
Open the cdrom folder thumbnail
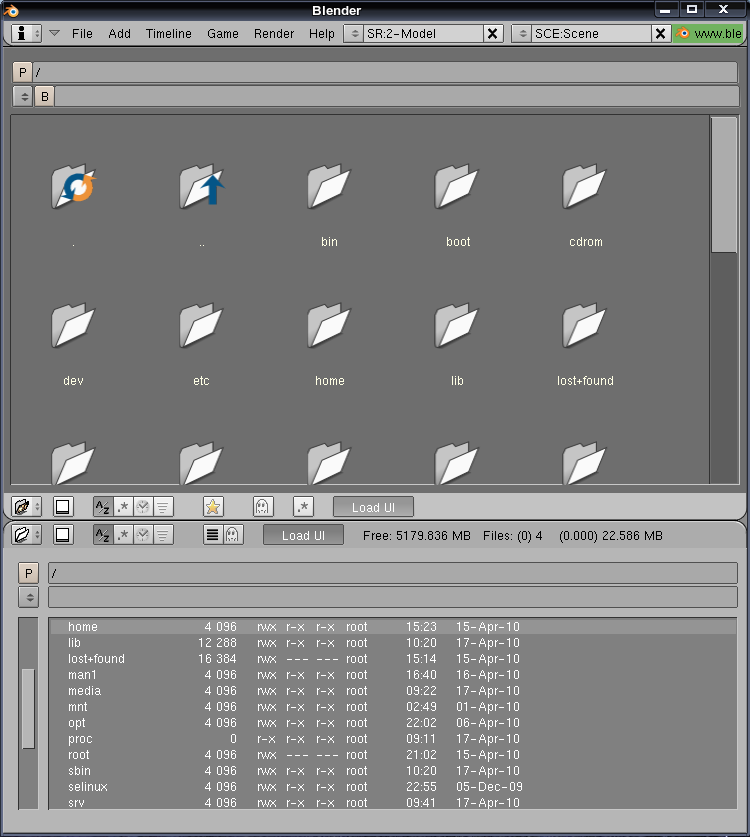pos(584,186)
